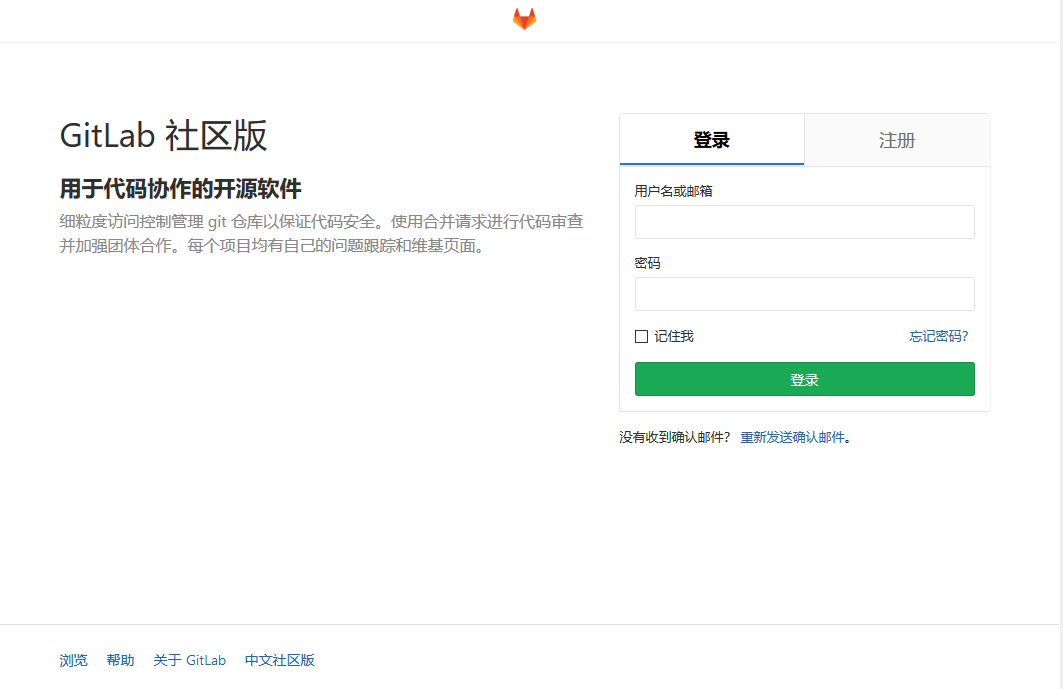Open the 重新发送确认邮件 link
This screenshot has width=1063, height=689.
pos(793,437)
